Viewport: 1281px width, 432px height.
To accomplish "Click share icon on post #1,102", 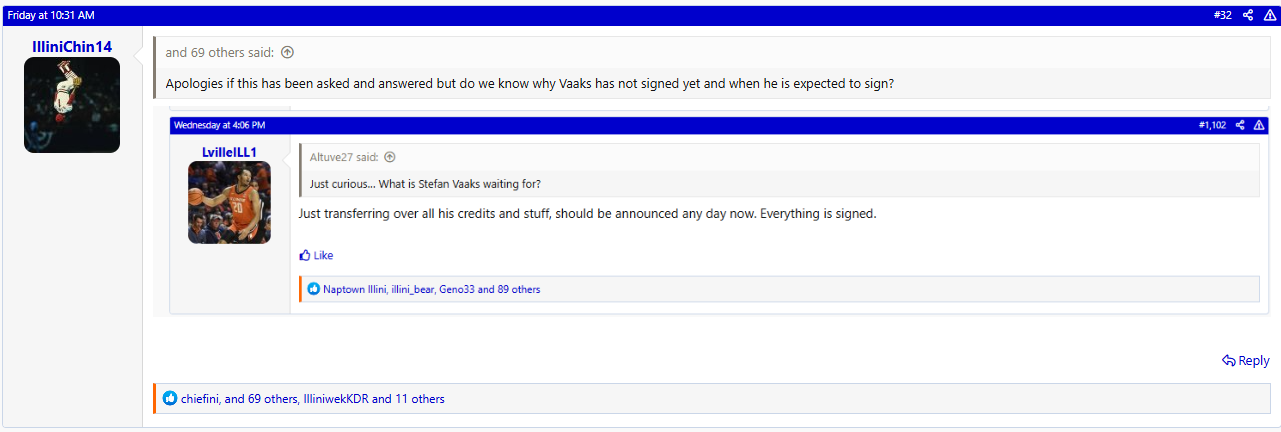I will (x=1240, y=125).
